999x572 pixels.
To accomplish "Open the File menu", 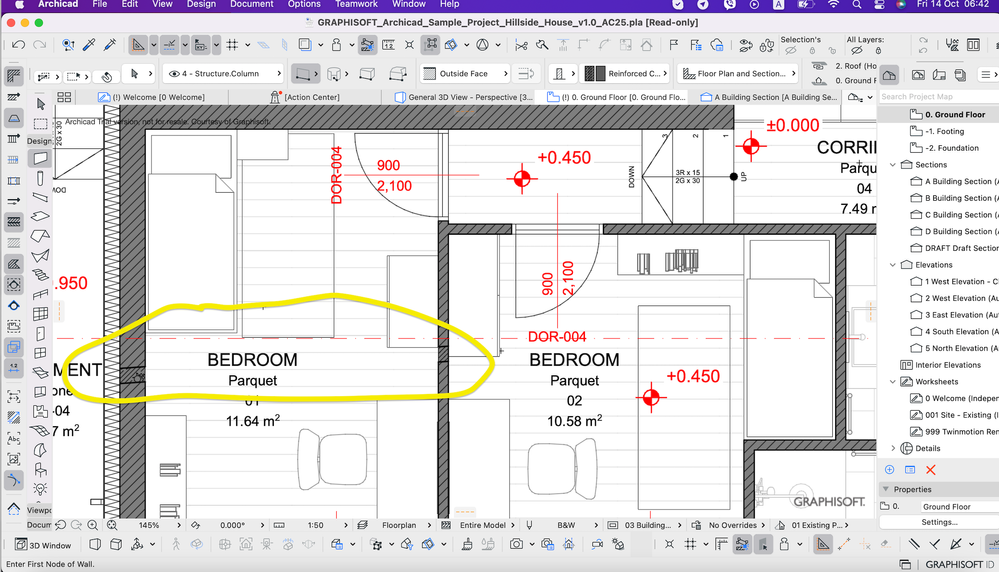I will pos(99,4).
